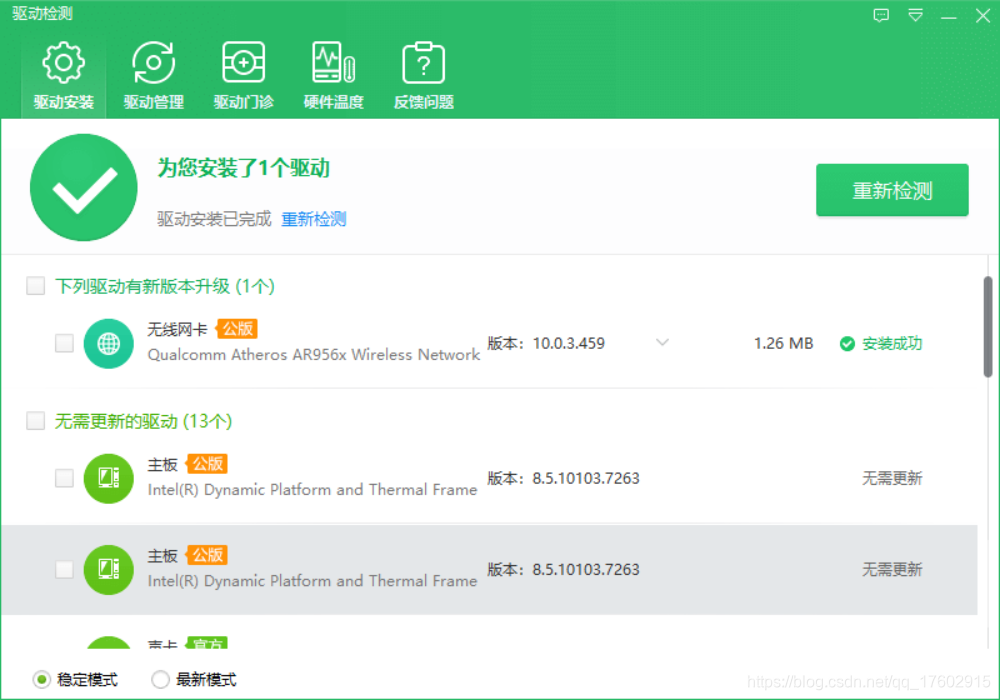Open the 反馈问题 question-mark icon tab
The height and width of the screenshot is (700, 1000).
[423, 75]
